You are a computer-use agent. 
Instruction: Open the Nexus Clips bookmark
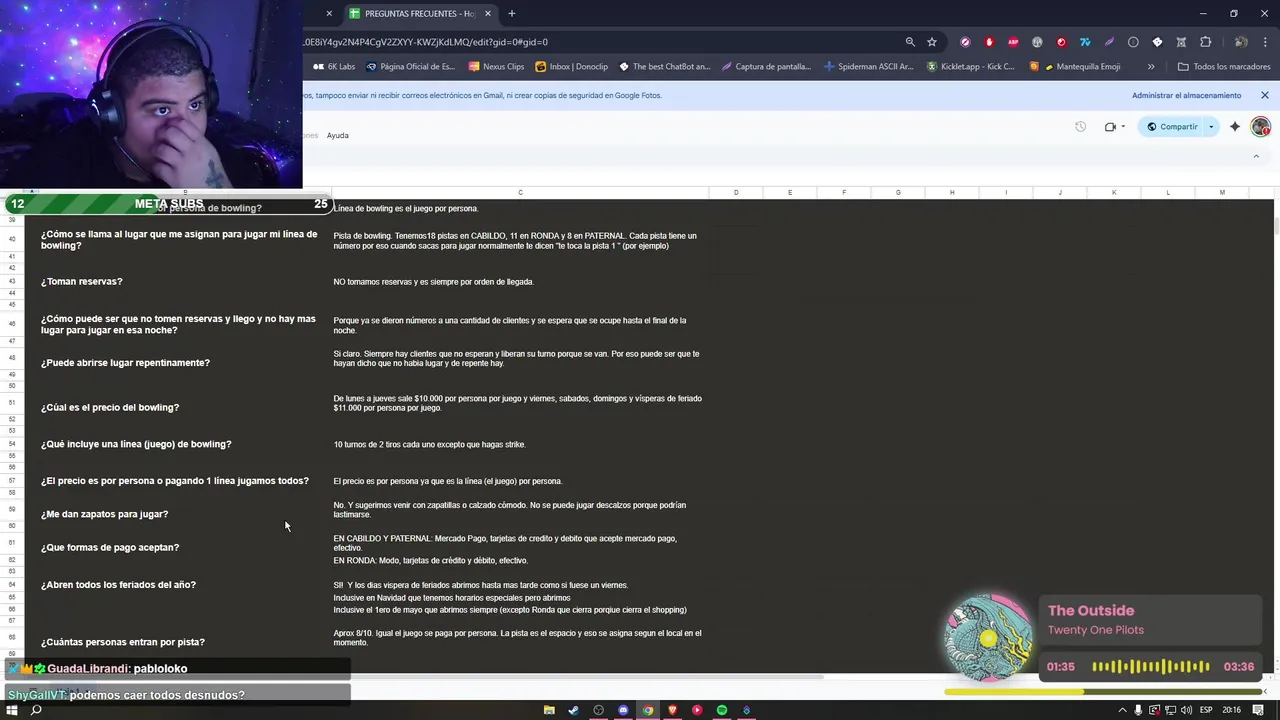point(496,67)
